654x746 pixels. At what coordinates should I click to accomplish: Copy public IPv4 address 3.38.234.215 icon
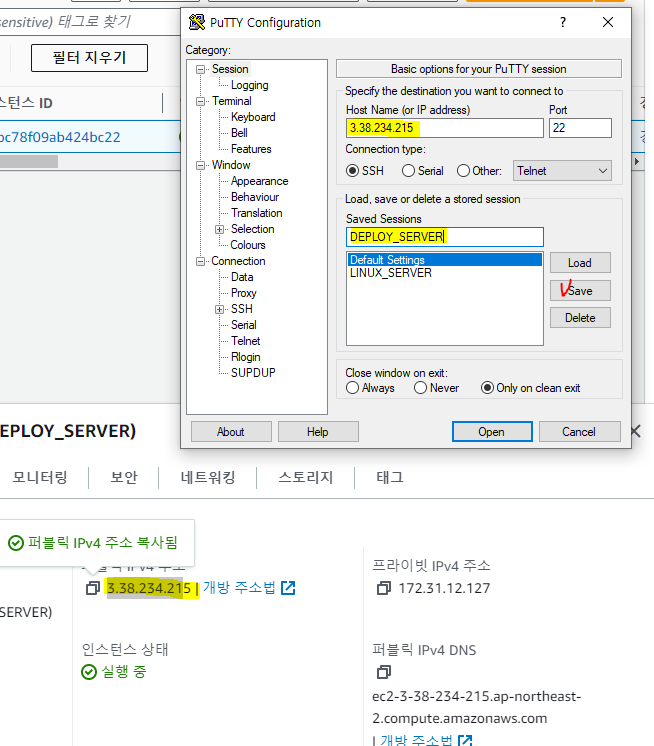(x=93, y=588)
